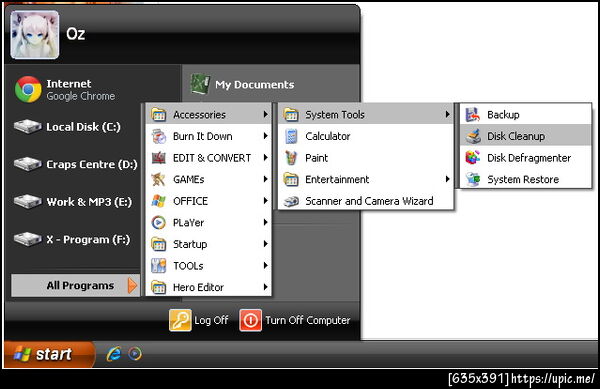Image resolution: width=600 pixels, height=389 pixels.
Task: Expand the TOOLs submenu arrow
Action: (265, 265)
